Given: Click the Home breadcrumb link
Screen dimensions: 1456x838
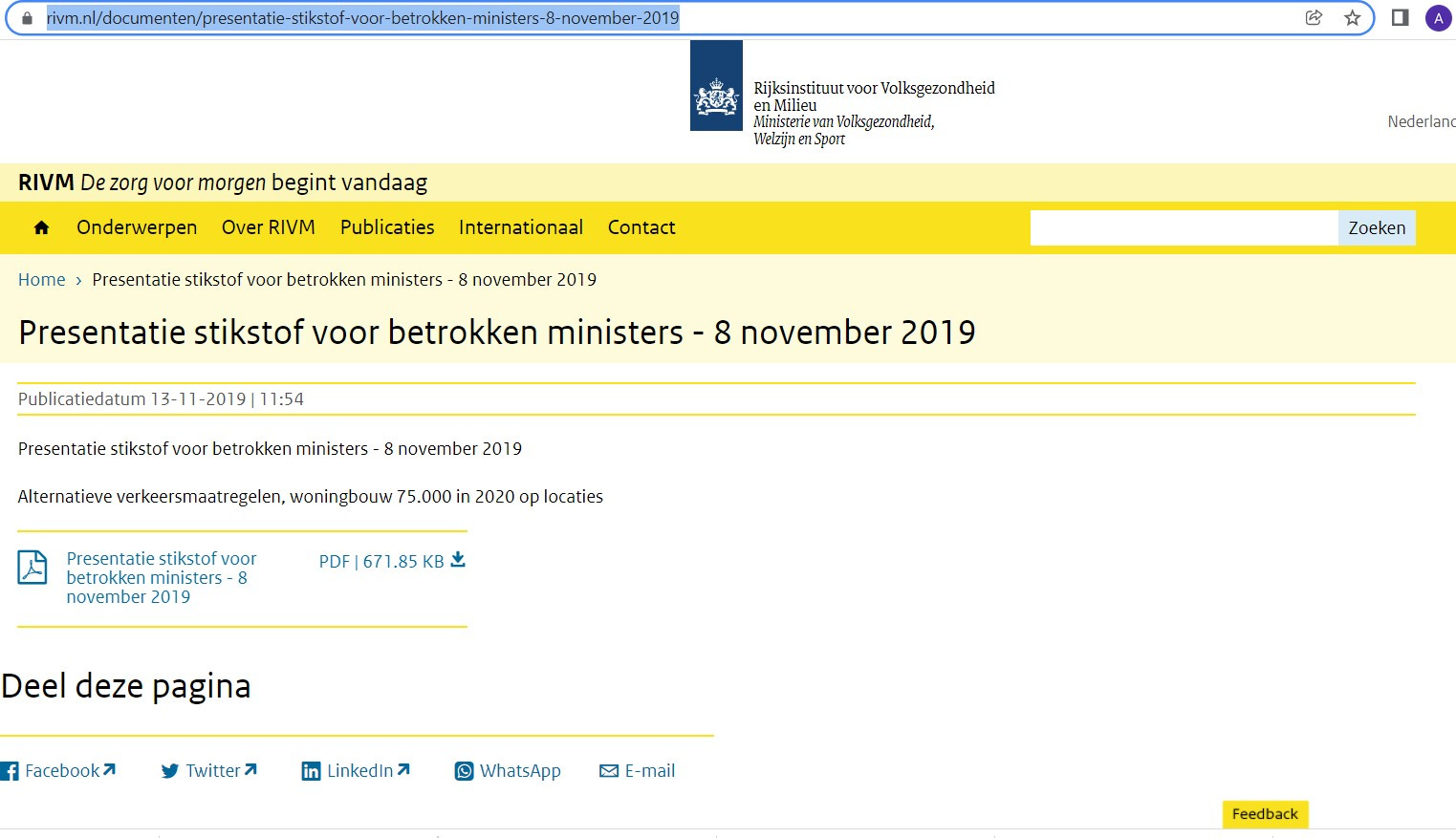Looking at the screenshot, I should tap(41, 279).
